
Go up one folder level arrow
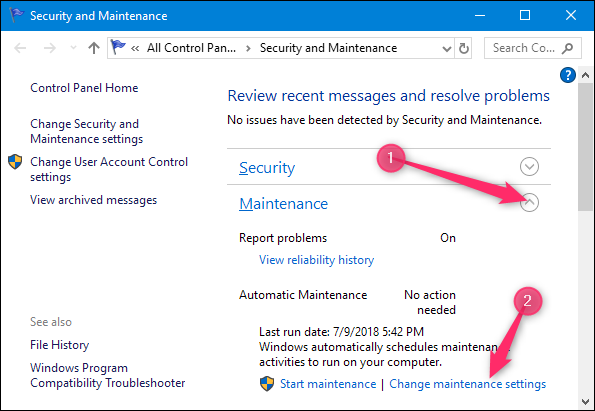(x=94, y=48)
